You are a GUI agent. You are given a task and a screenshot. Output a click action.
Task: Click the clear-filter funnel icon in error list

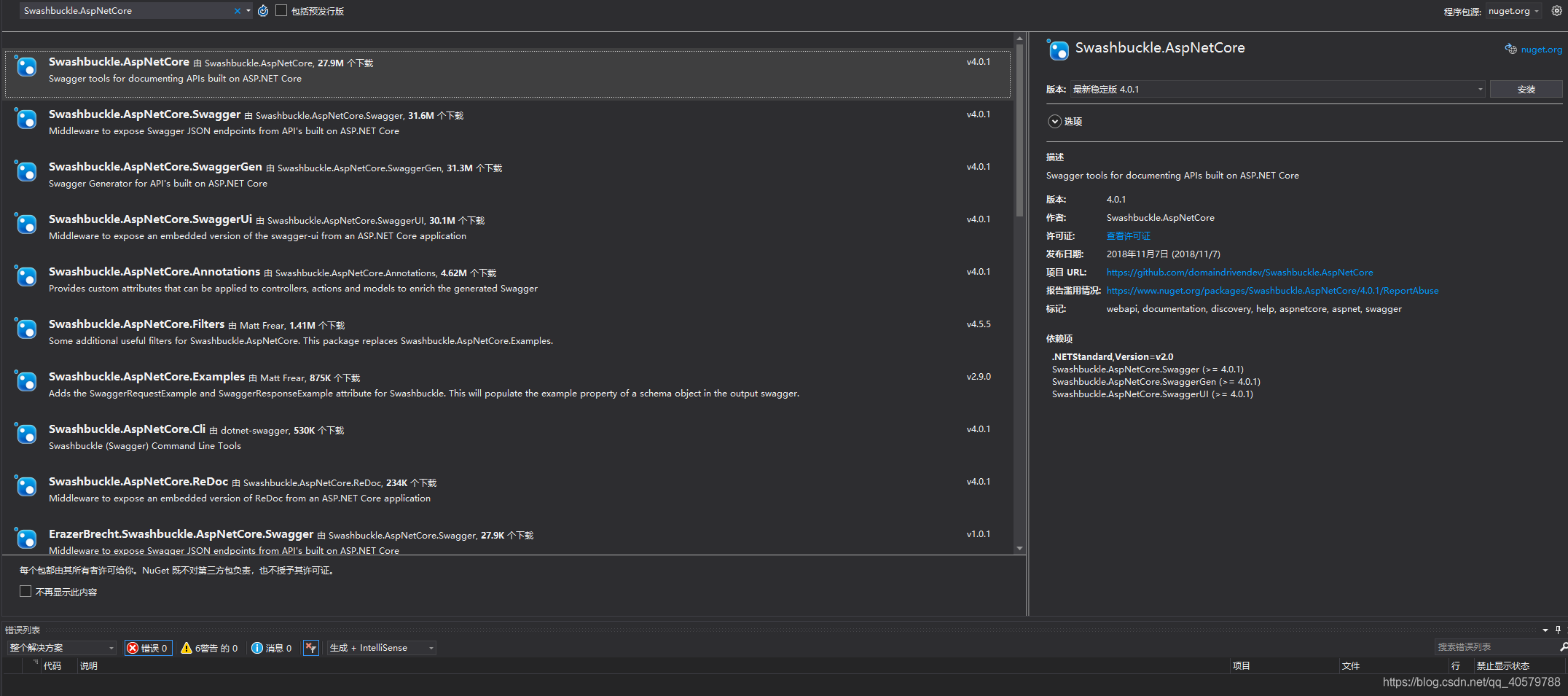[311, 648]
